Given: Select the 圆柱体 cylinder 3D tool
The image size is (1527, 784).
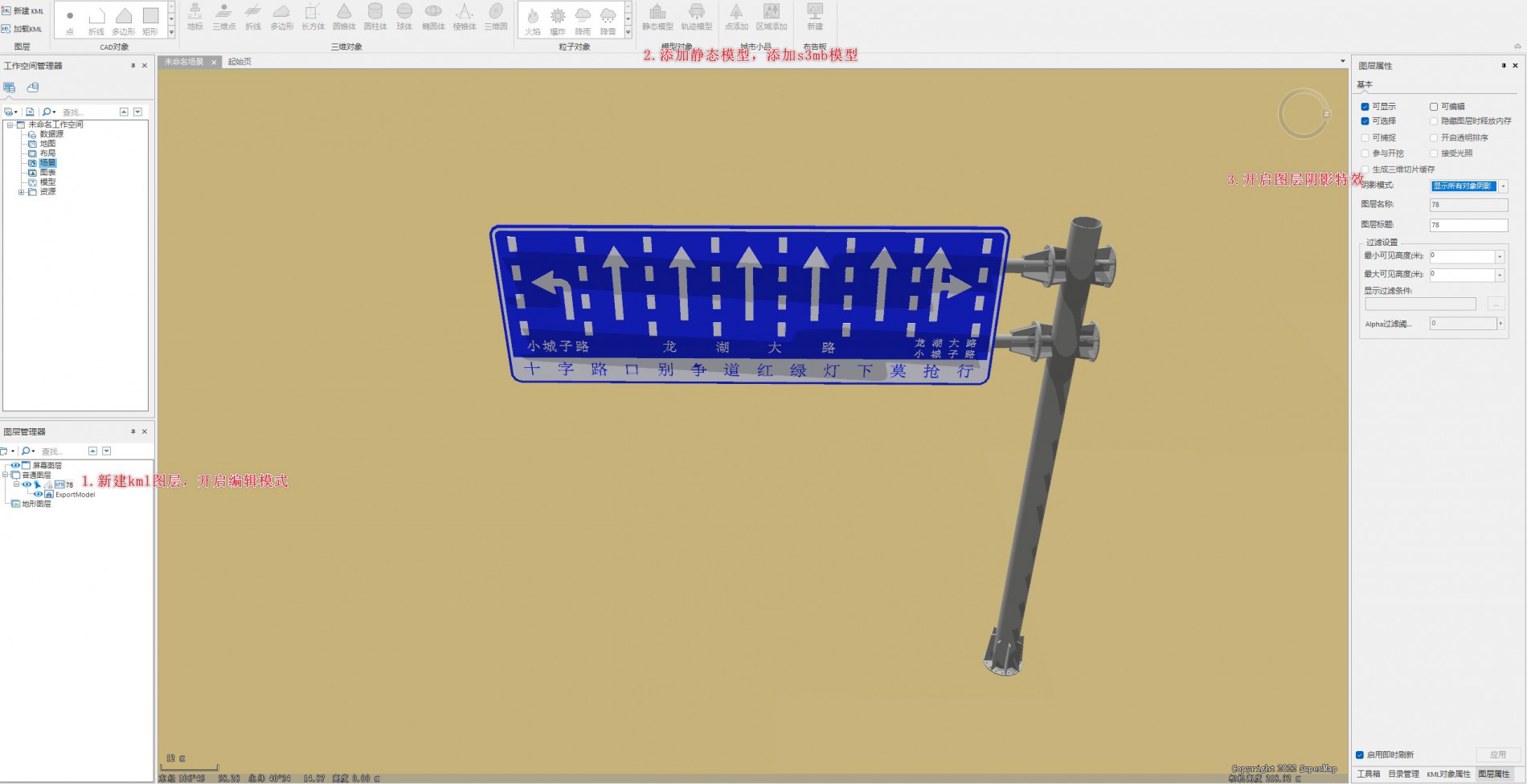Looking at the screenshot, I should click(375, 17).
